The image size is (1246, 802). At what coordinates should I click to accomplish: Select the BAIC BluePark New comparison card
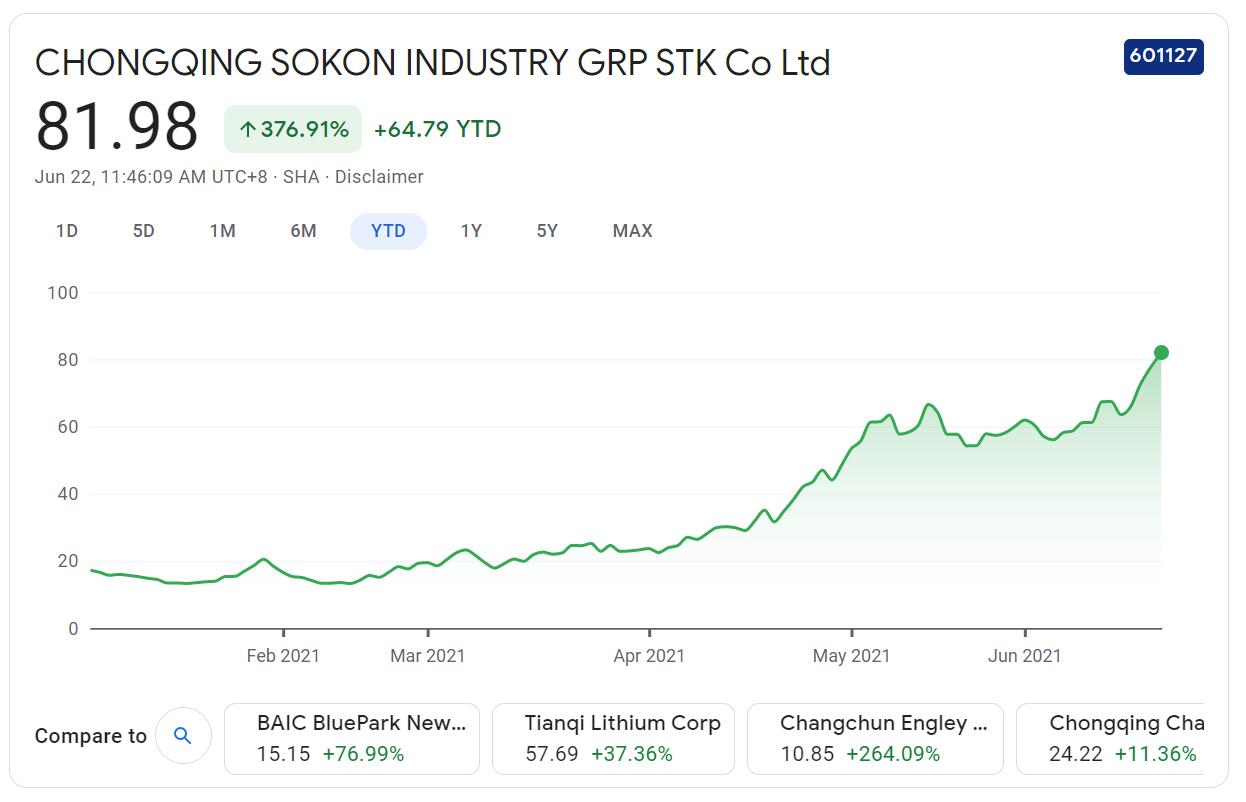(352, 738)
